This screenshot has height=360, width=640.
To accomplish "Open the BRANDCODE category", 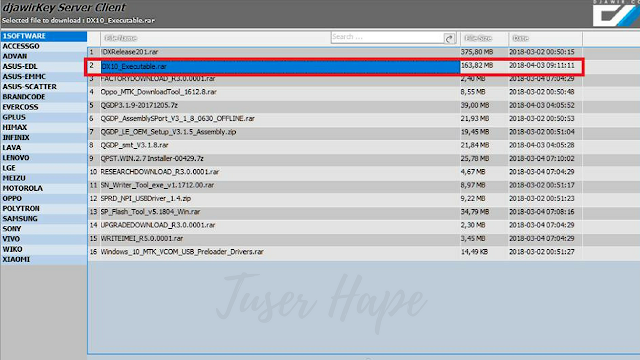I will pos(44,97).
